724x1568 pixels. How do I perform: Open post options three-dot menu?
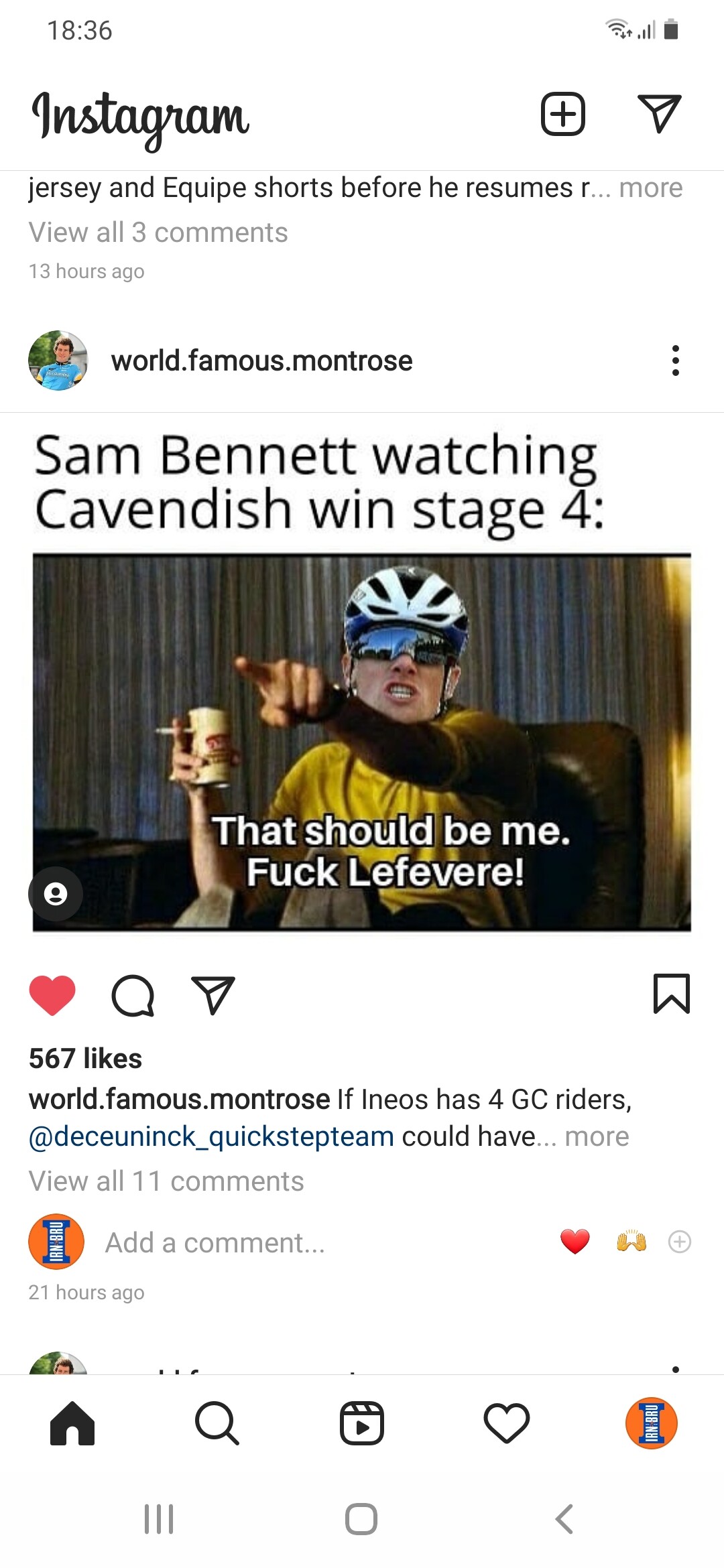coord(675,361)
